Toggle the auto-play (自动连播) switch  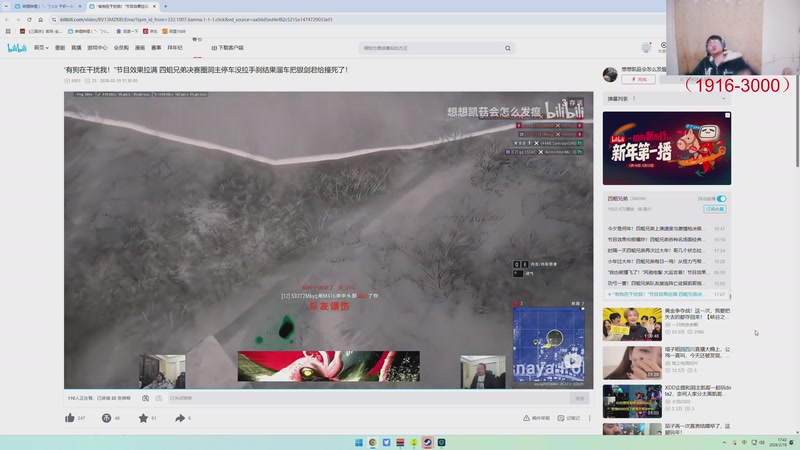click(x=721, y=198)
